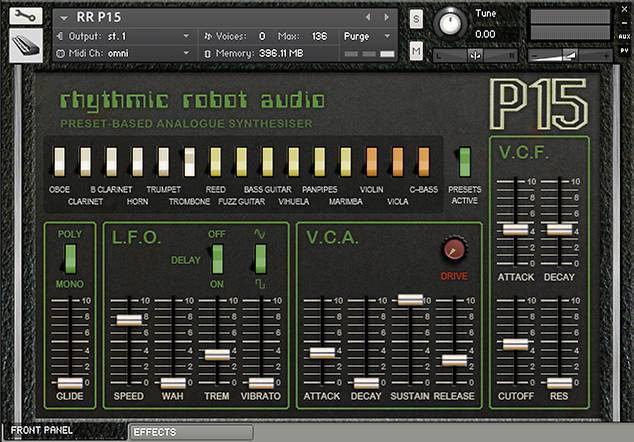Go to previous instrument arrow
The image size is (634, 442).
368,17
